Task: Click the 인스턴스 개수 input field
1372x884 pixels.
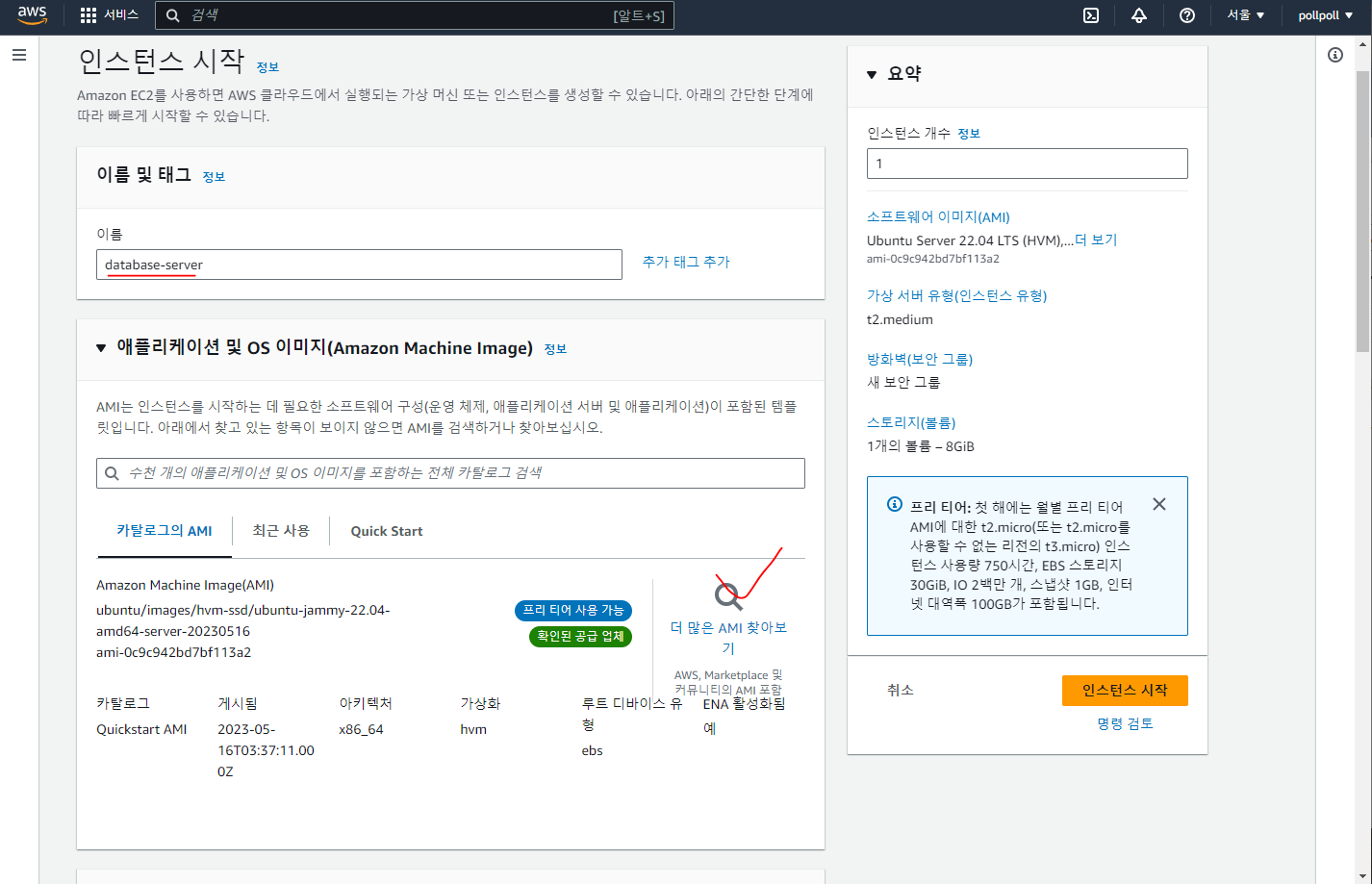Action: pos(1028,164)
